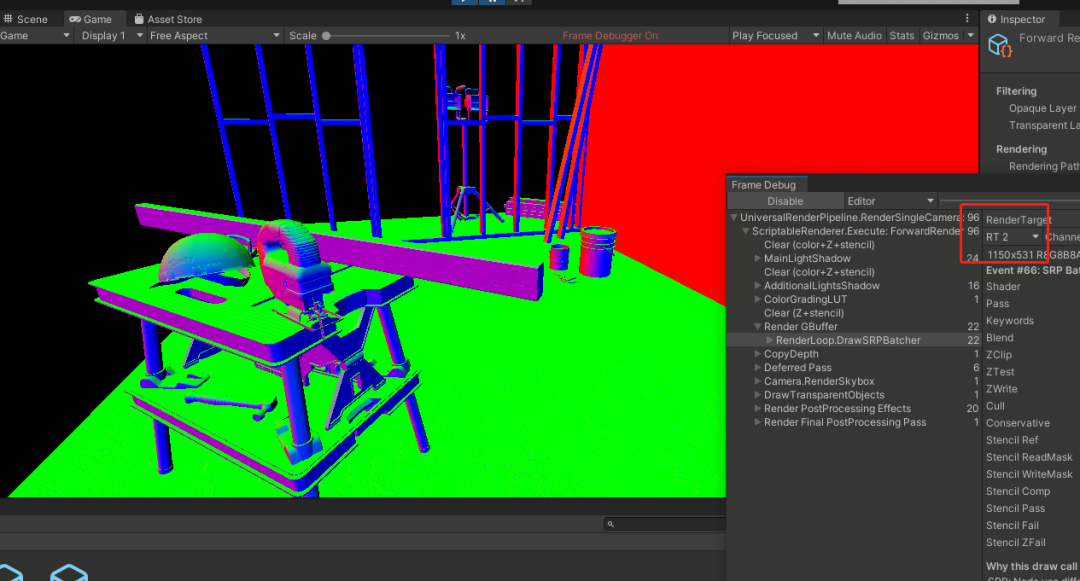This screenshot has width=1080, height=581.
Task: Click the Disable button in Frame Debug
Action: [785, 201]
